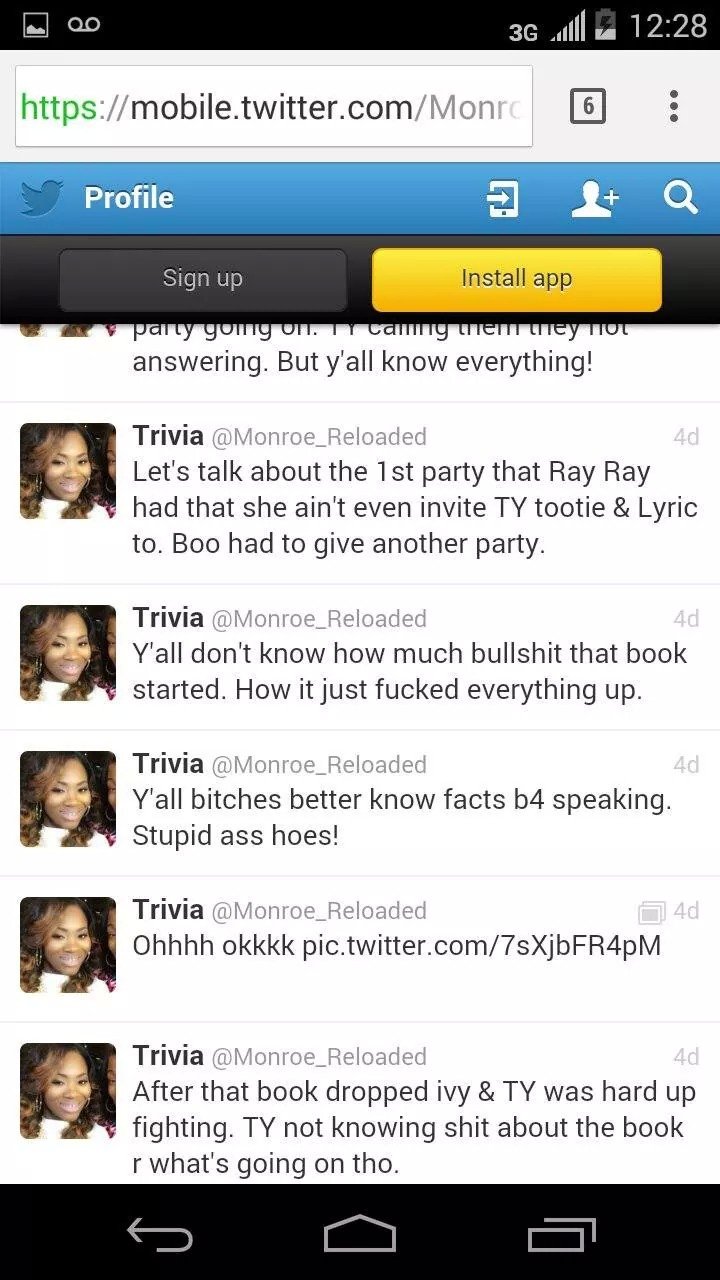This screenshot has width=720, height=1280.
Task: Tap avatar beside the 'that book started' tweet
Action: point(68,653)
